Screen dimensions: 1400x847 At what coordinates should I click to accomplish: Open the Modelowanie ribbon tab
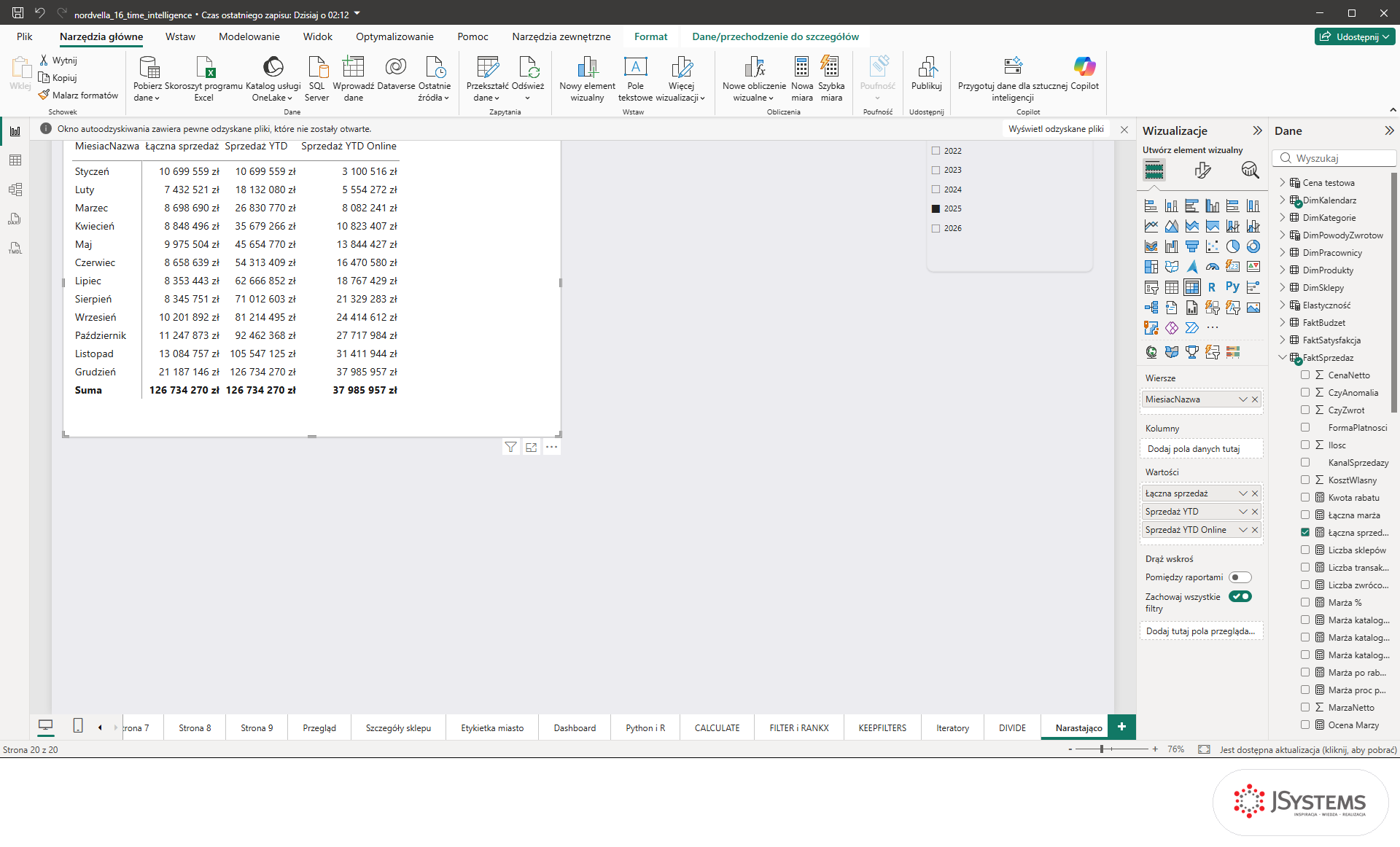tap(249, 36)
